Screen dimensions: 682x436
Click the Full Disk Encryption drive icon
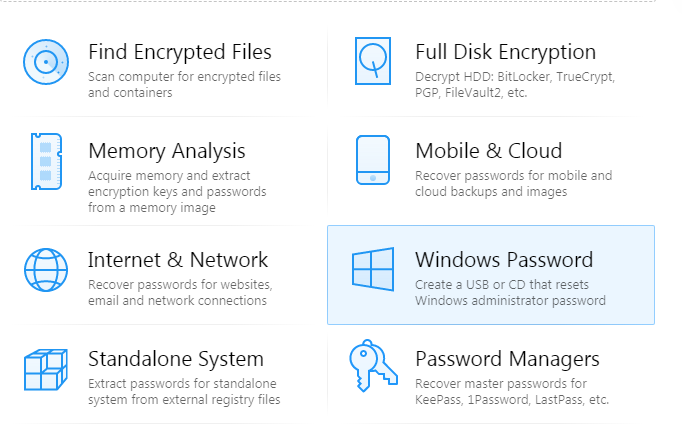[x=373, y=61]
